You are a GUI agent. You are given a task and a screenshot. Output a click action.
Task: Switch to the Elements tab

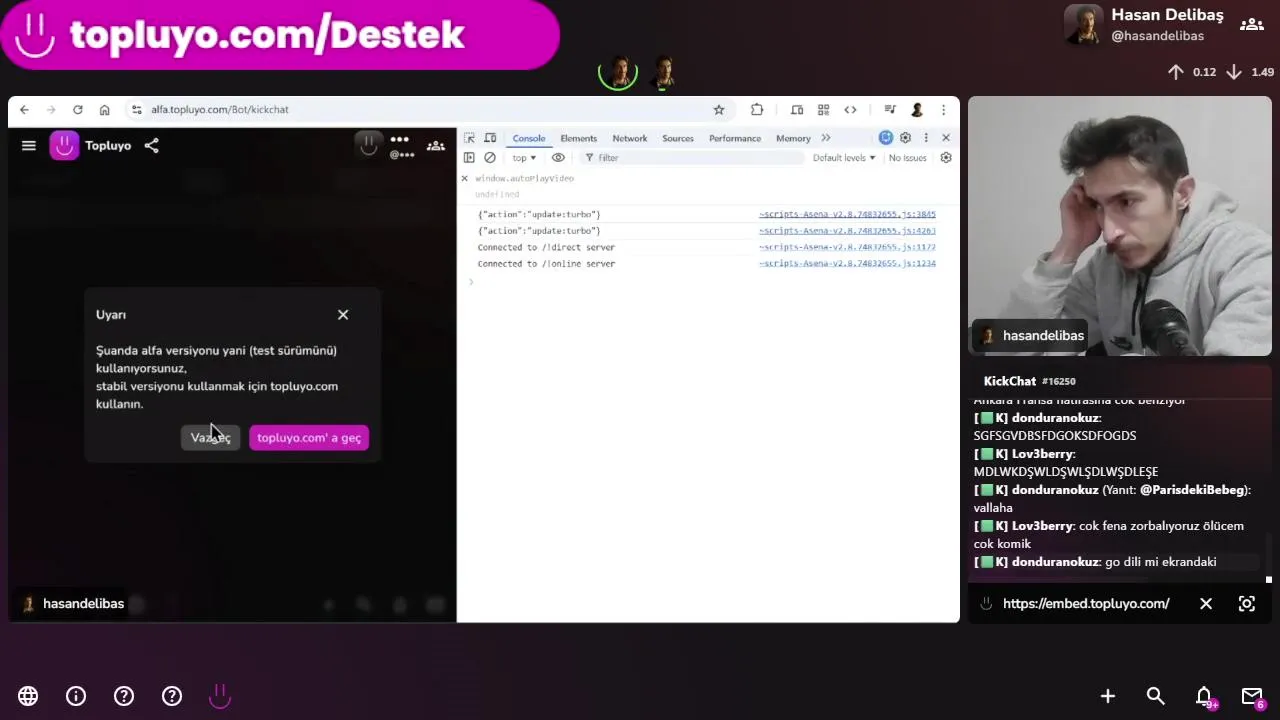pos(578,138)
